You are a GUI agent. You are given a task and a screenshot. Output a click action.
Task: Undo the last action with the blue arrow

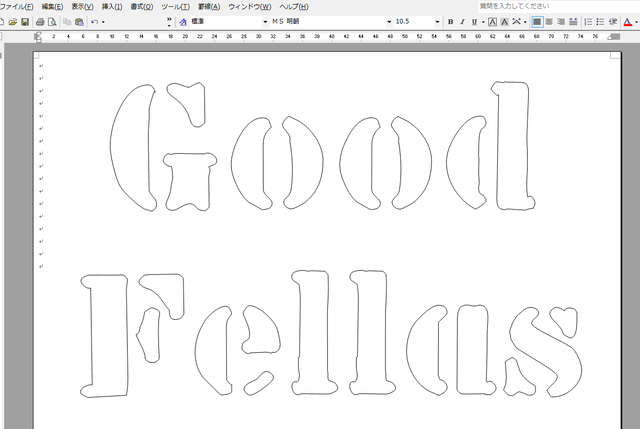[x=95, y=22]
